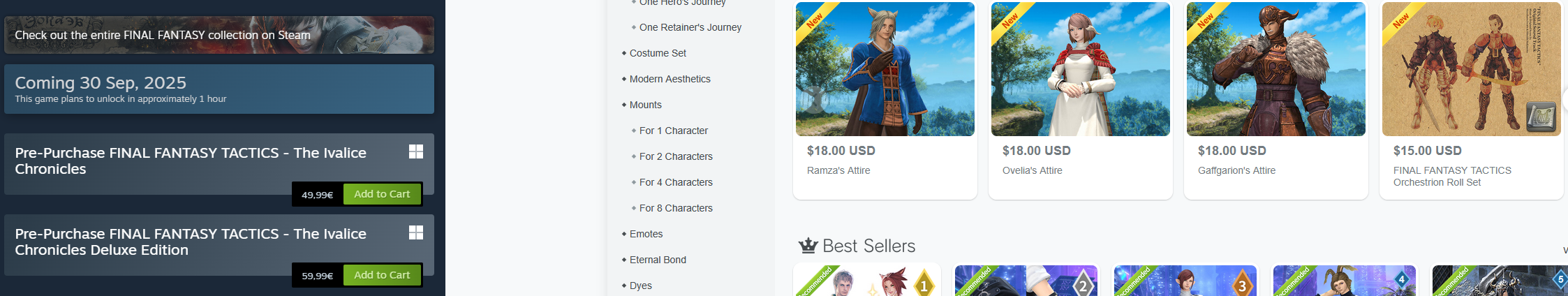Click the Best Sellers crown icon
The image size is (1568, 296).
[808, 246]
